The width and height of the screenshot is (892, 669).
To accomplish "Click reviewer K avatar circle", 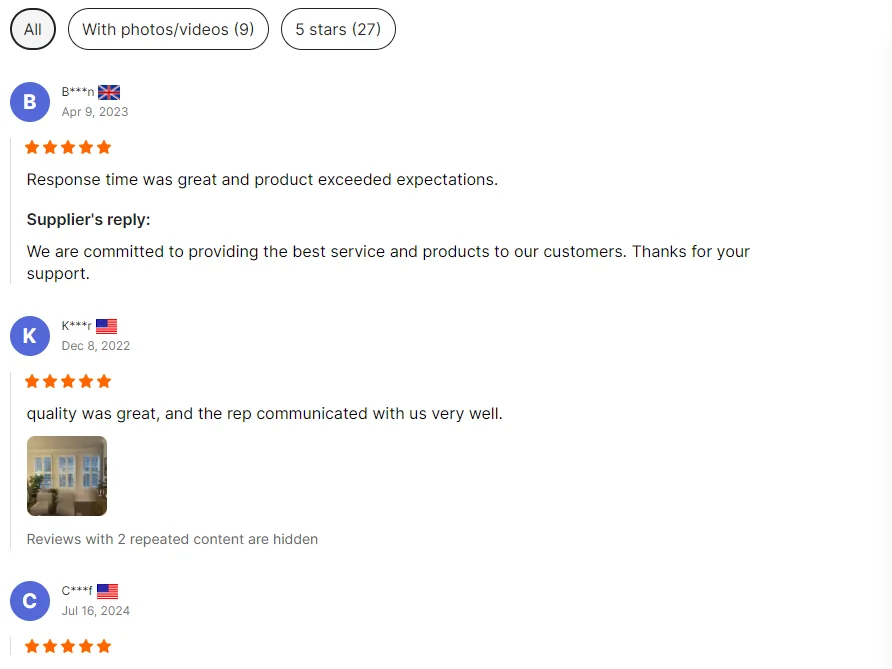I will pyautogui.click(x=30, y=336).
